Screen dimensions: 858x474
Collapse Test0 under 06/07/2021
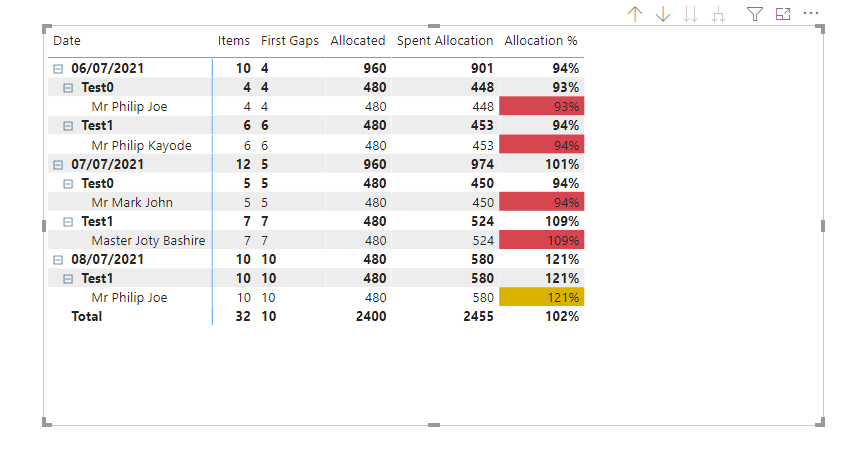(x=68, y=88)
